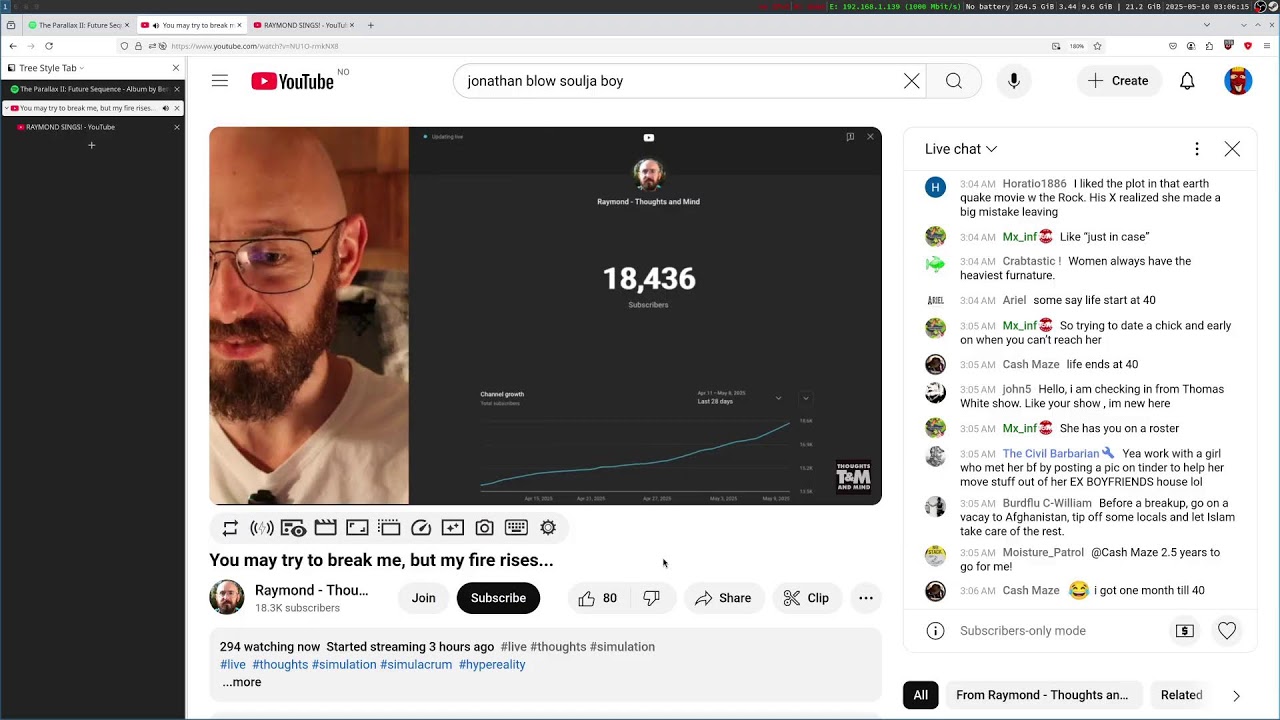1280x720 pixels.
Task: Open YouTube notifications bell
Action: coord(1187,81)
